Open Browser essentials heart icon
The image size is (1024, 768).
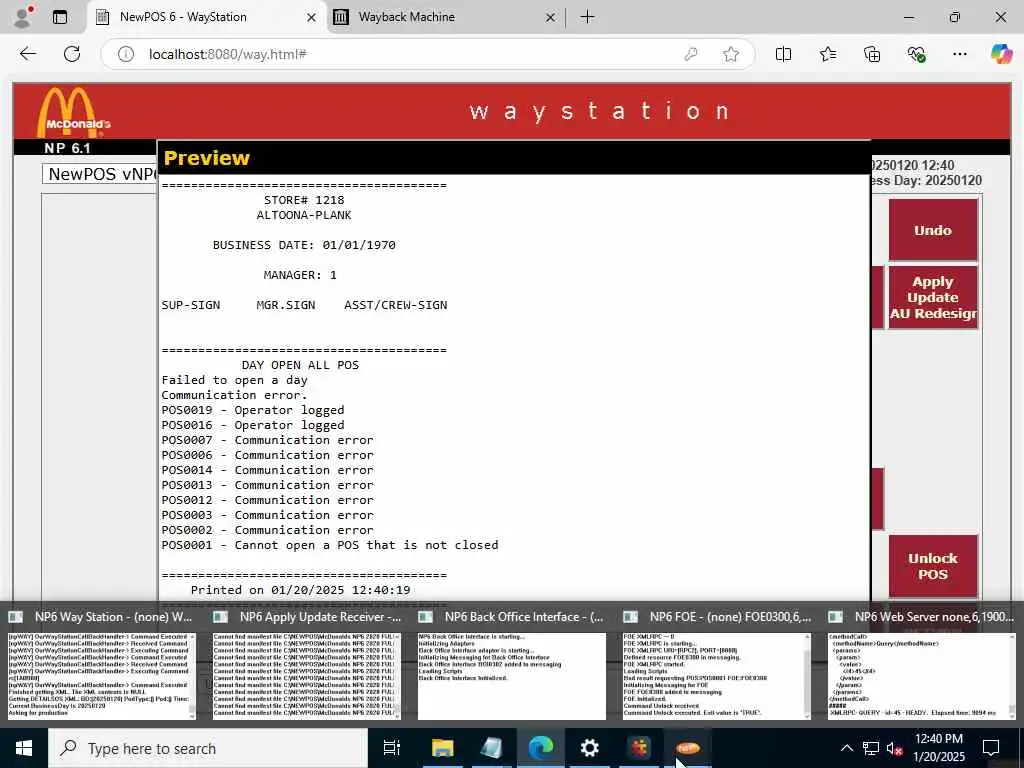(x=916, y=54)
